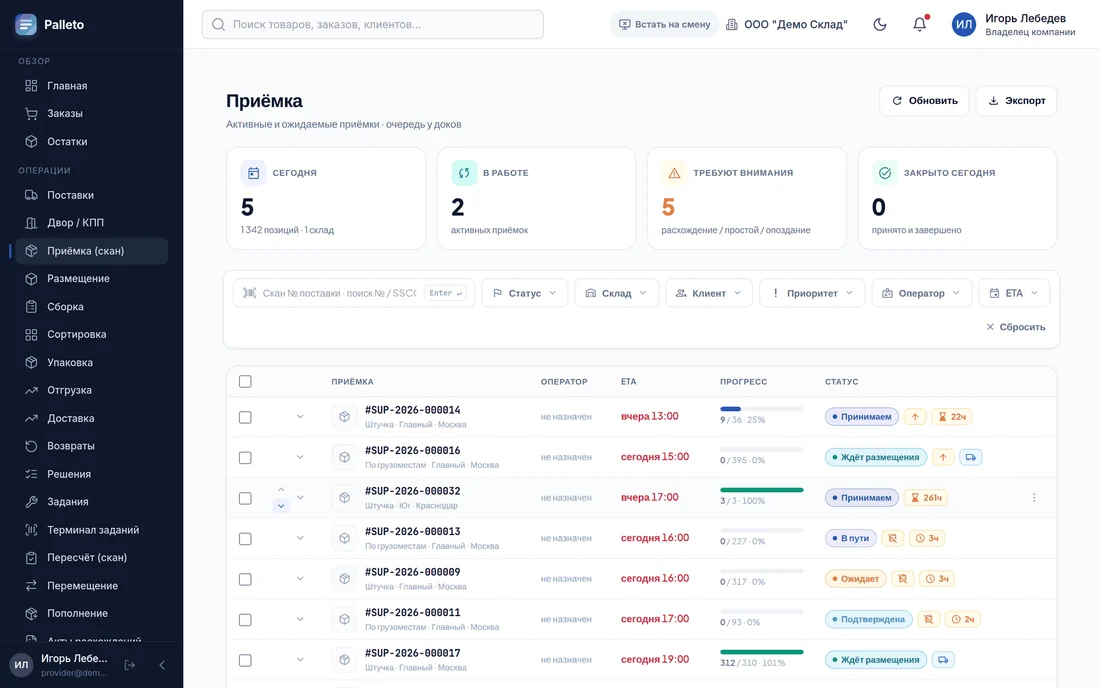Go to Заказы in the sidebar
The image size is (1100, 688).
(x=91, y=114)
